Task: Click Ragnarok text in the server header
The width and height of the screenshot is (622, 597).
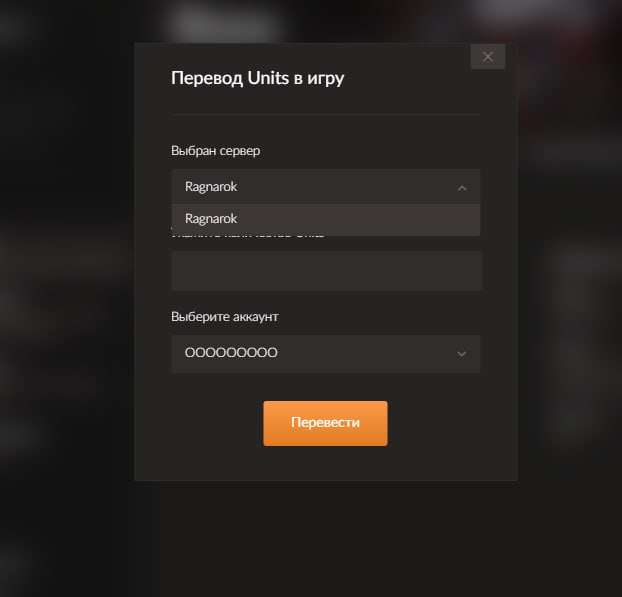Action: [211, 187]
